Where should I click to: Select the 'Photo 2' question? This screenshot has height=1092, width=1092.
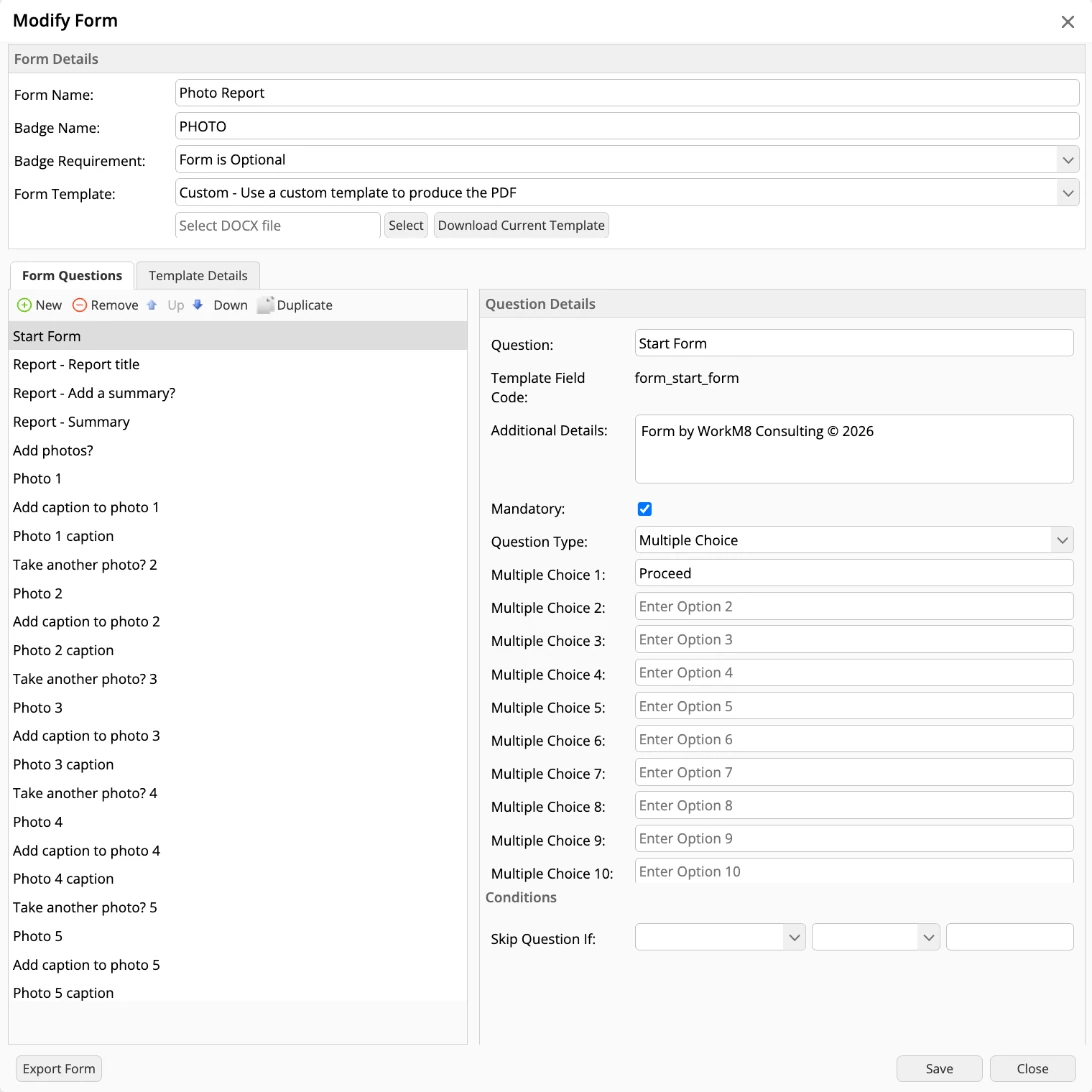coord(237,593)
